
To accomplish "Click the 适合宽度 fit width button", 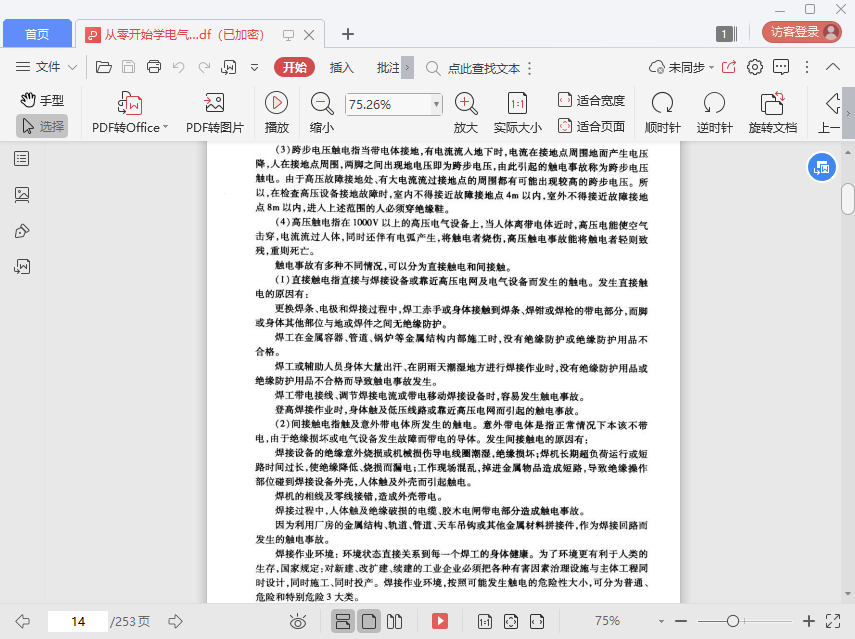I will [591, 100].
